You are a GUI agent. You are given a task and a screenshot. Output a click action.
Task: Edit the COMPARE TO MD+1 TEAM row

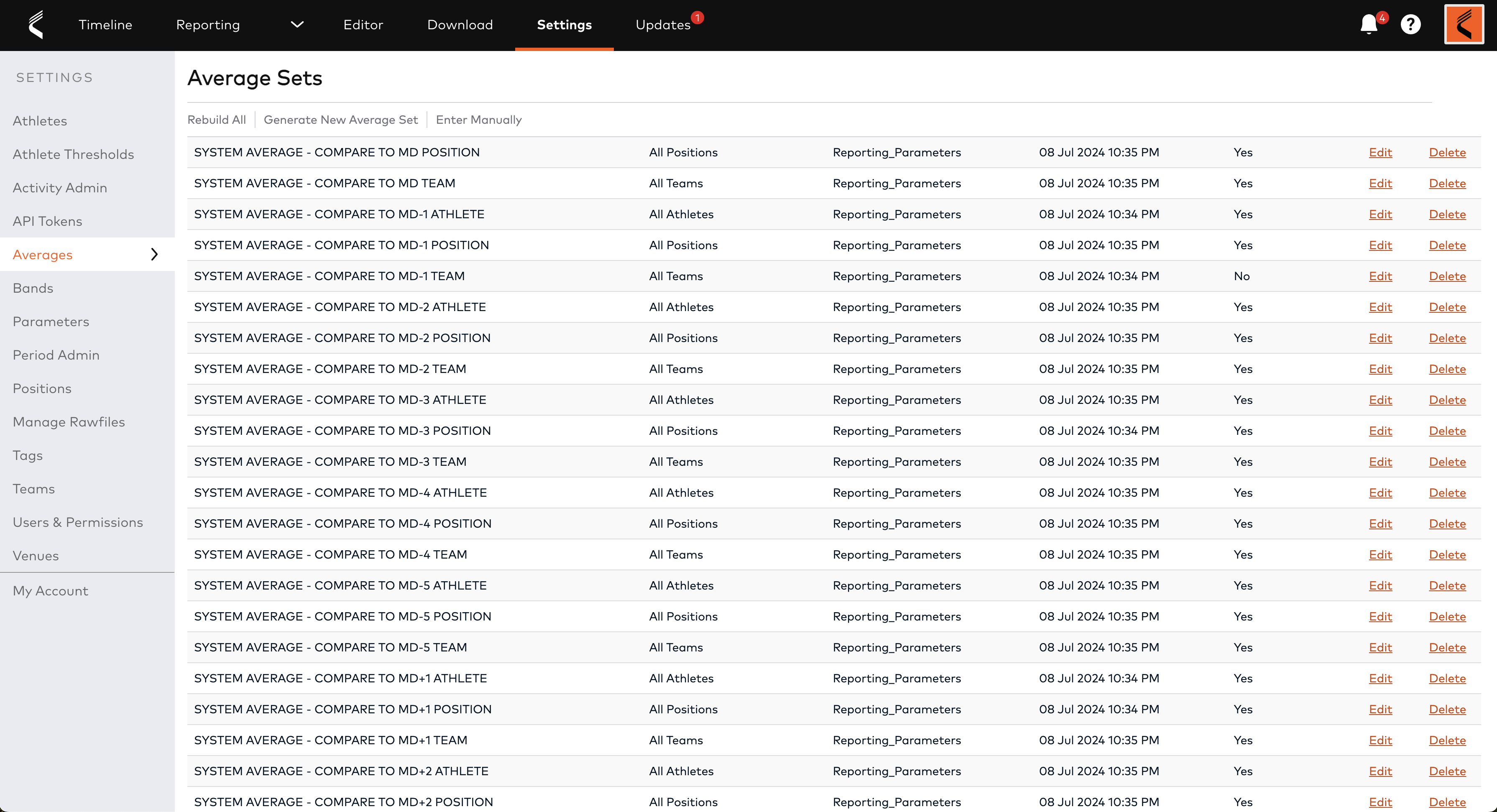(x=1380, y=741)
